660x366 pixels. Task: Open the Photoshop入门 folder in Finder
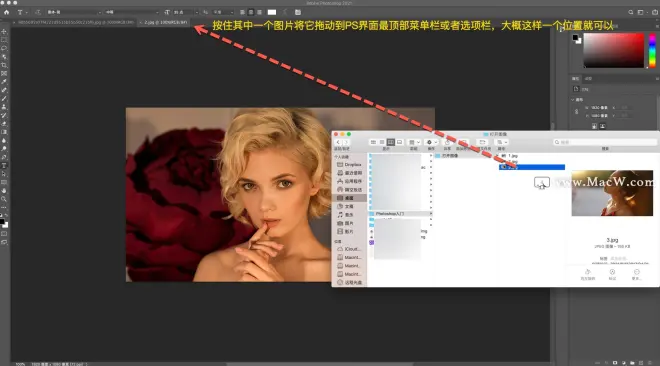point(400,214)
